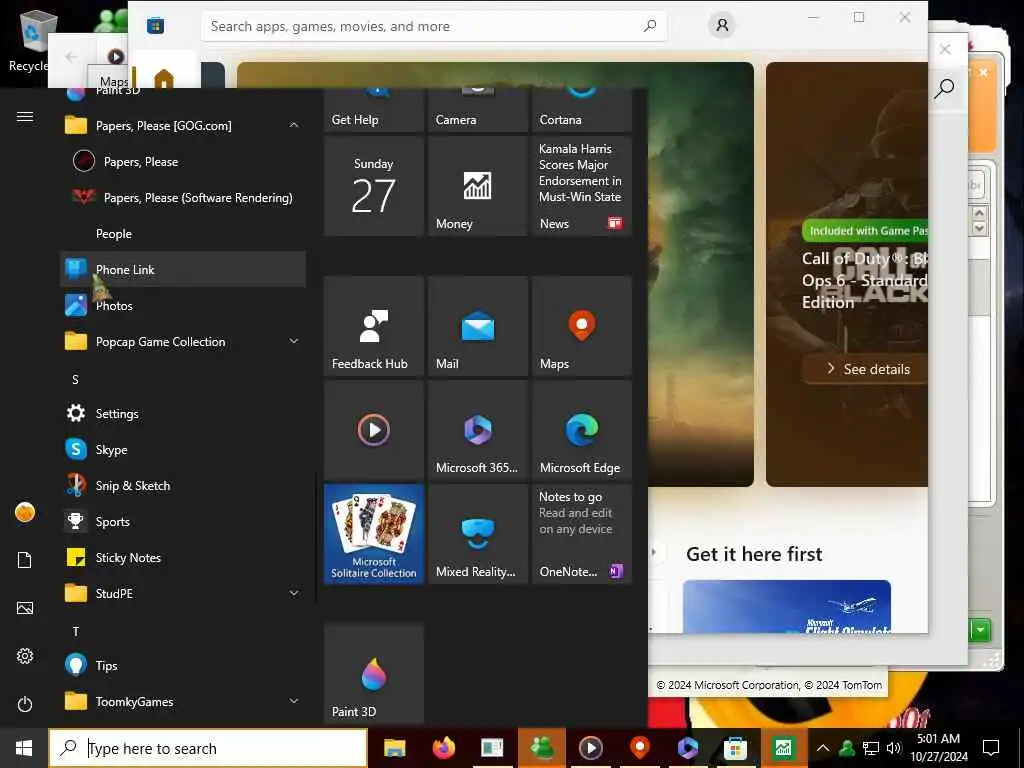
Task: Open Feedback Hub tile
Action: [x=374, y=326]
